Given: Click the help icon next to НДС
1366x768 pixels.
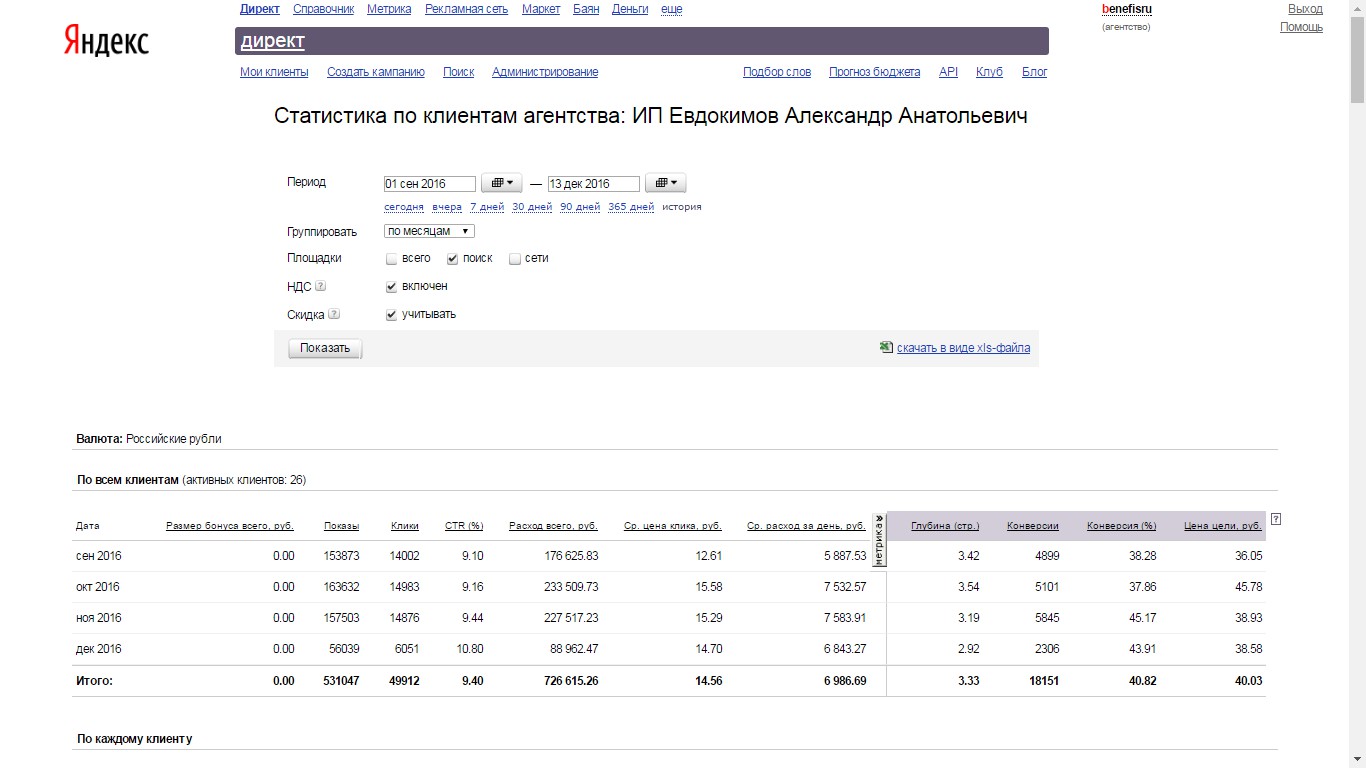Looking at the screenshot, I should click(320, 286).
